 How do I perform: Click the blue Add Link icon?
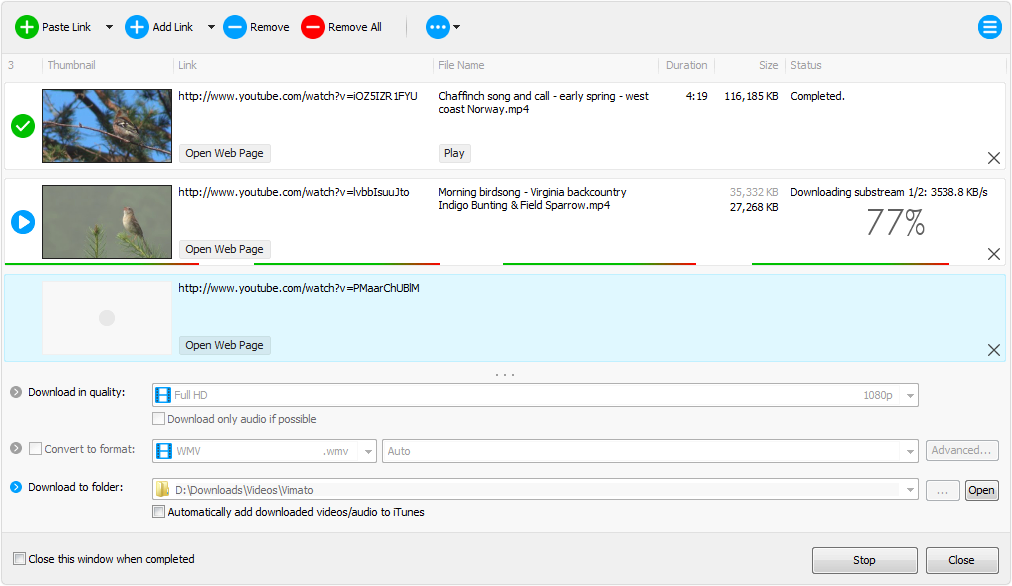137,27
